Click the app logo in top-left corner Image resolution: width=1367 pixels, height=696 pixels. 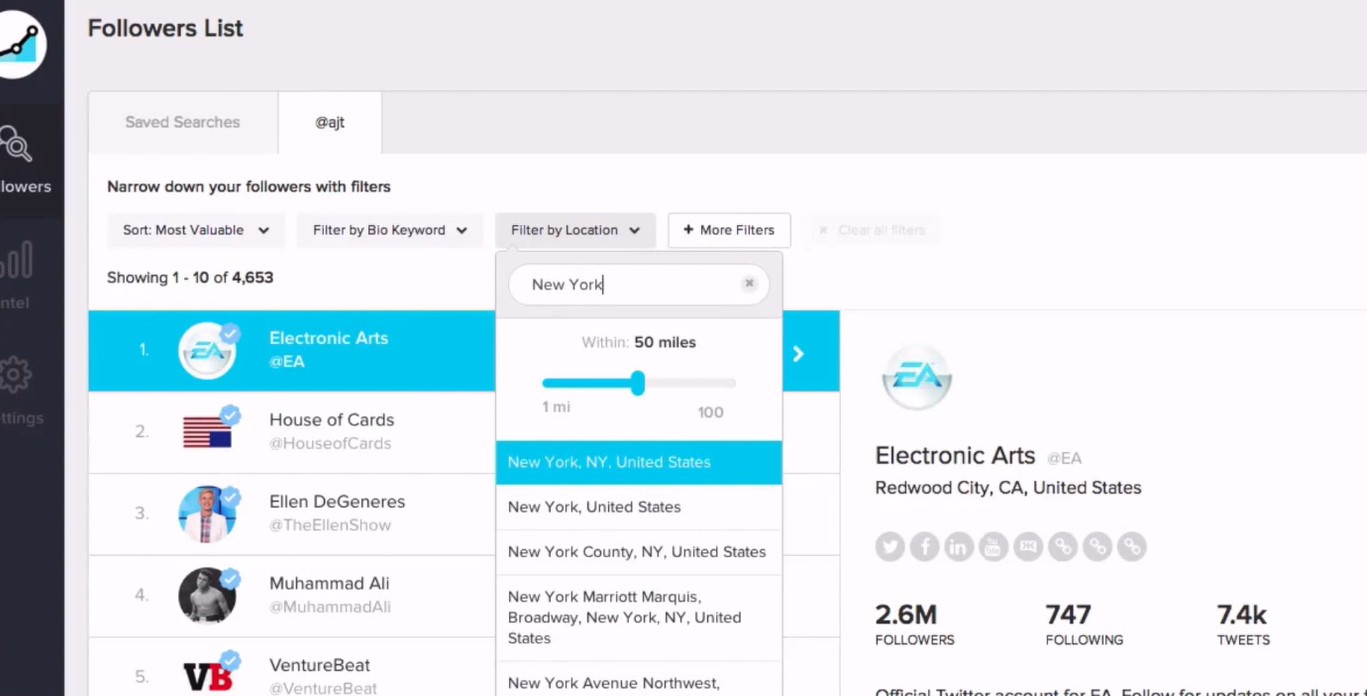tap(22, 45)
